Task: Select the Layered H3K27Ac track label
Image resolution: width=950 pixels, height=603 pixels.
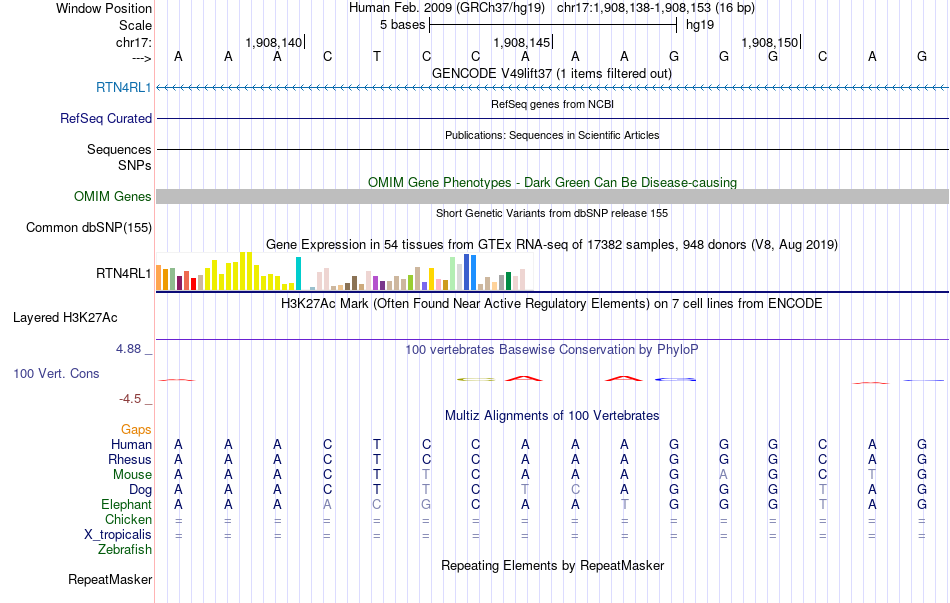Action: 65,318
